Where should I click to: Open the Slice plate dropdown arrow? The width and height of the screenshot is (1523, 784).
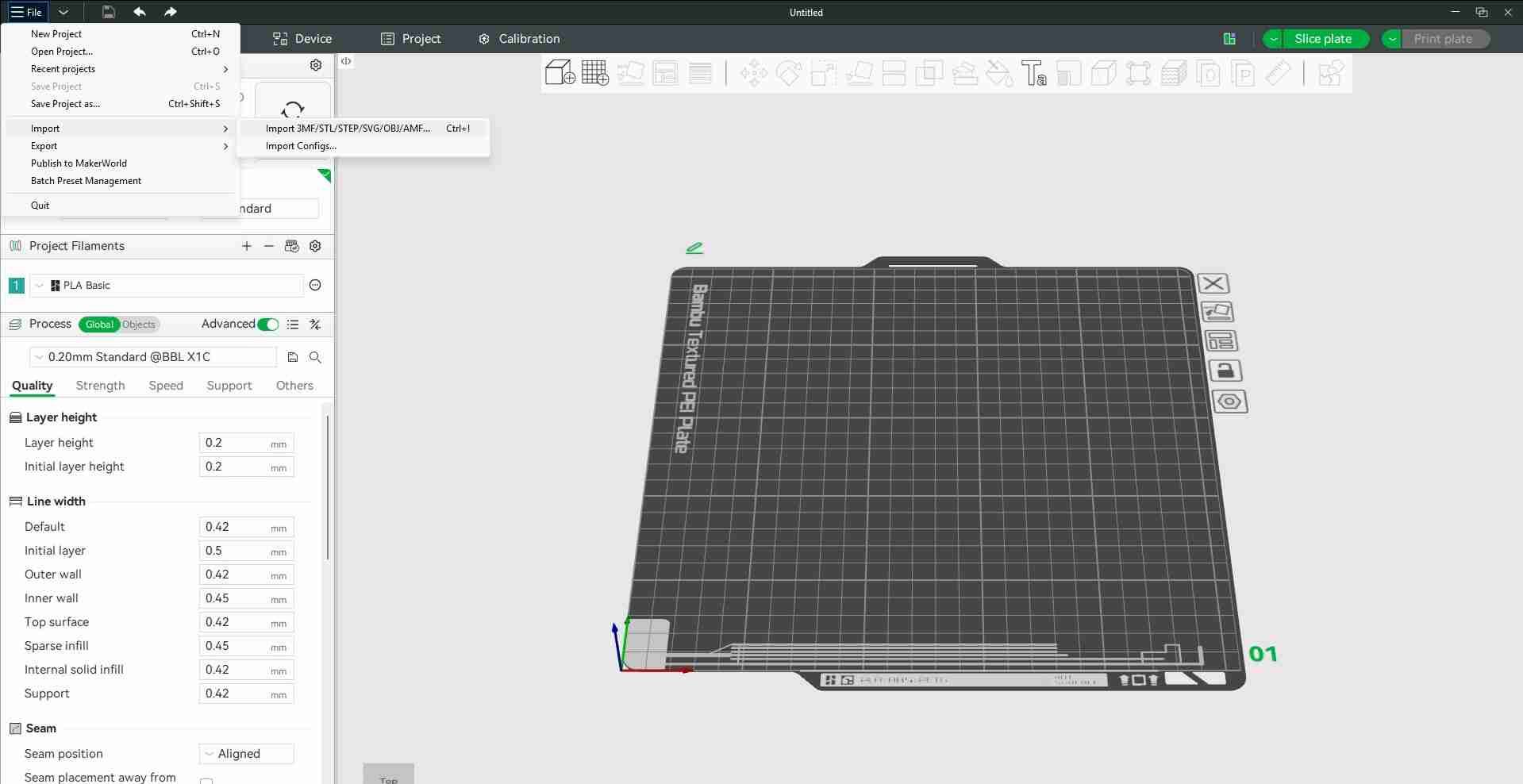pos(1273,39)
